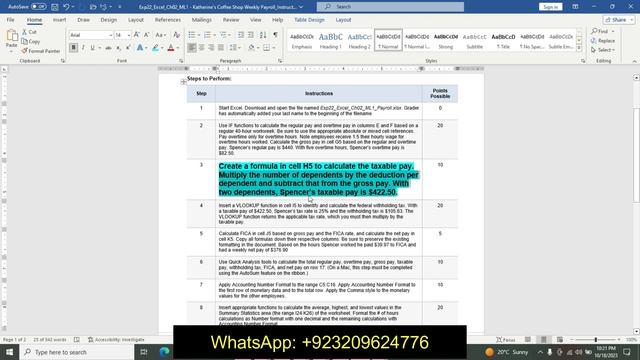Align text to the right
The height and width of the screenshot is (360, 640).
[211, 48]
